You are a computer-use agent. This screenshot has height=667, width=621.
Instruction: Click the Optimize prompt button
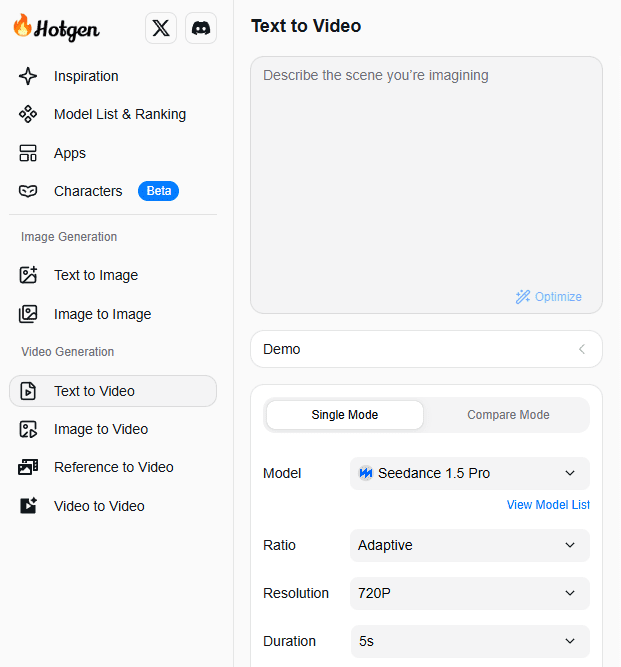pos(548,296)
